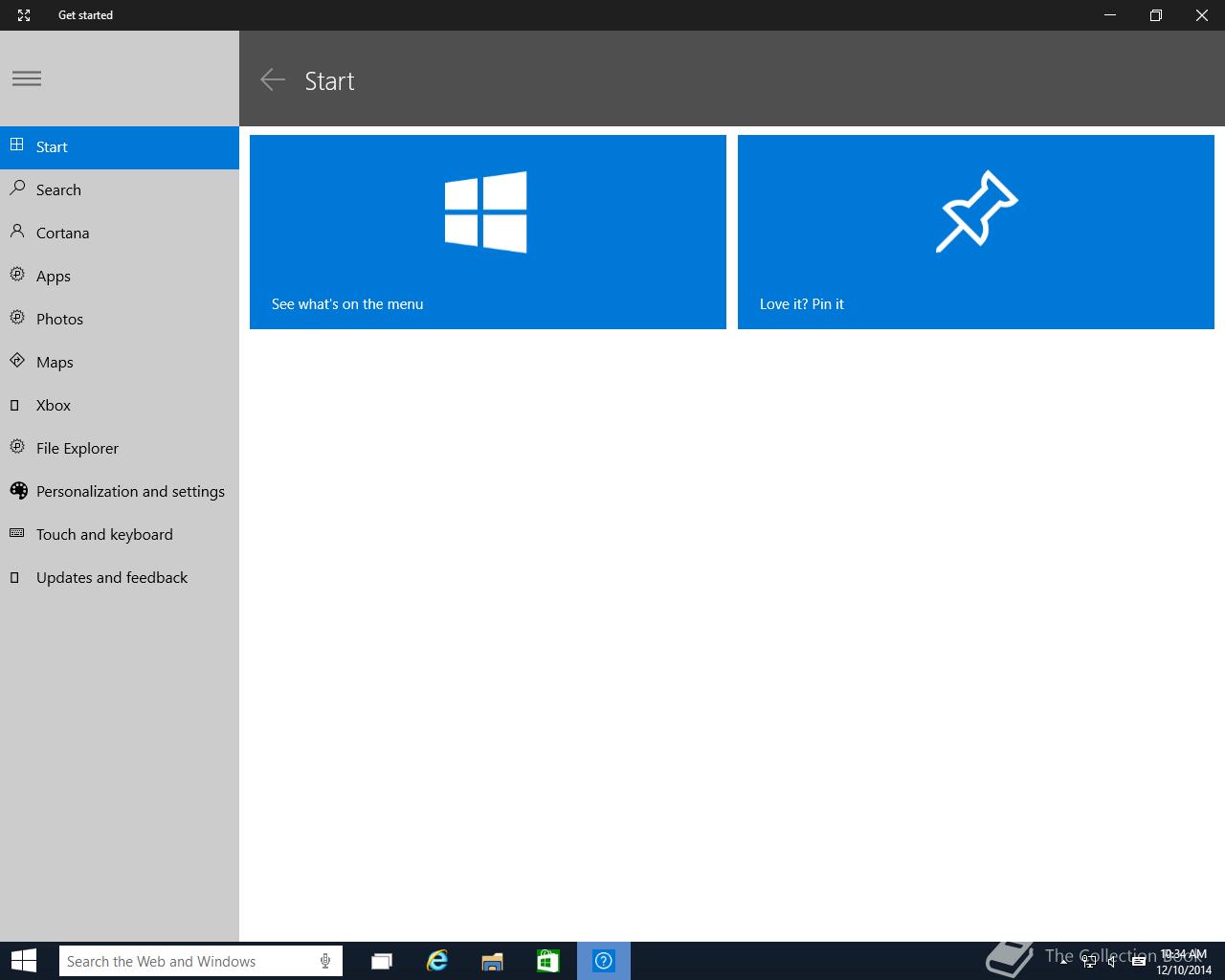Open Updates and feedback topic
The width and height of the screenshot is (1225, 980).
120,577
